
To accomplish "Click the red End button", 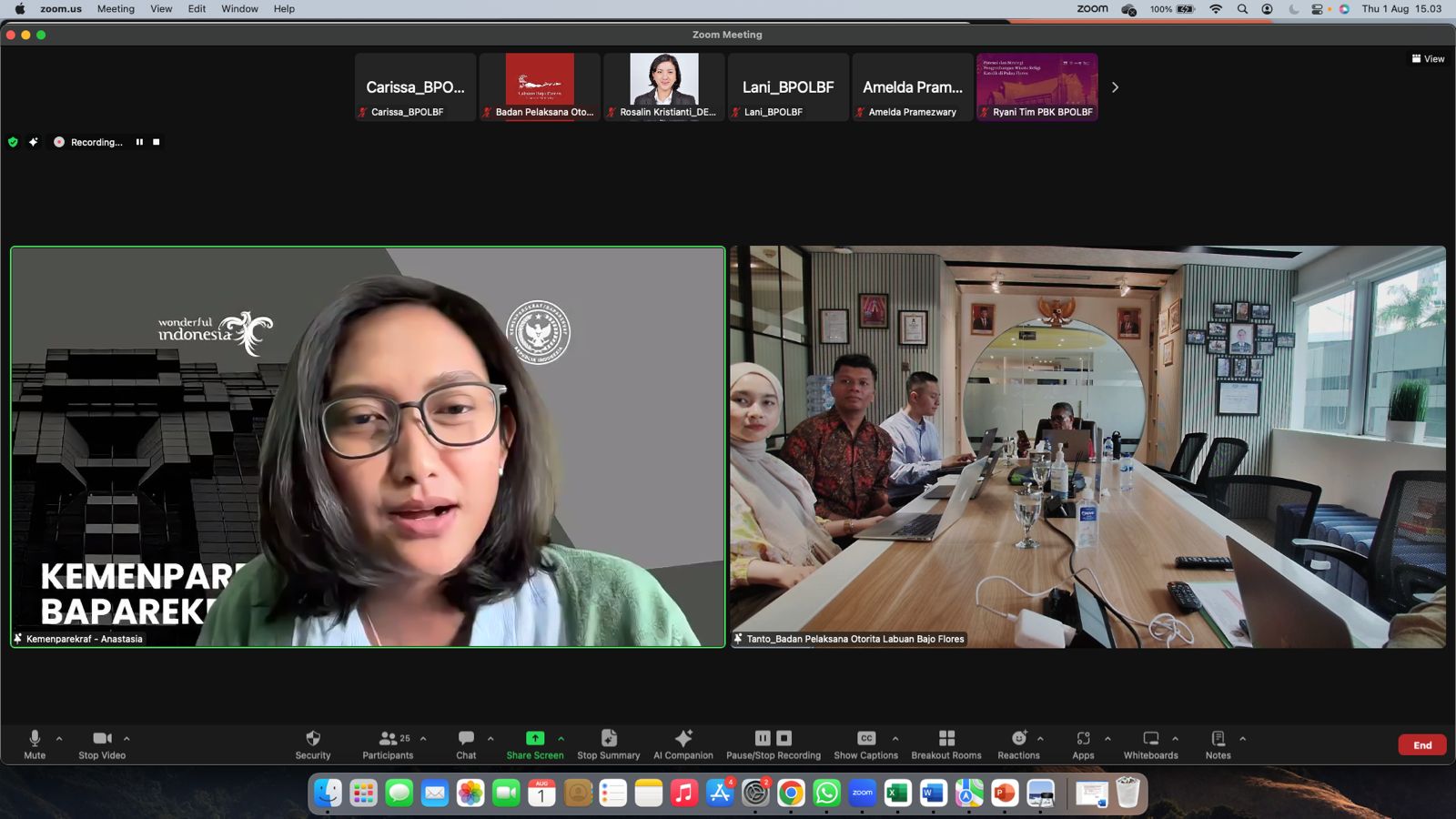I will point(1422,745).
